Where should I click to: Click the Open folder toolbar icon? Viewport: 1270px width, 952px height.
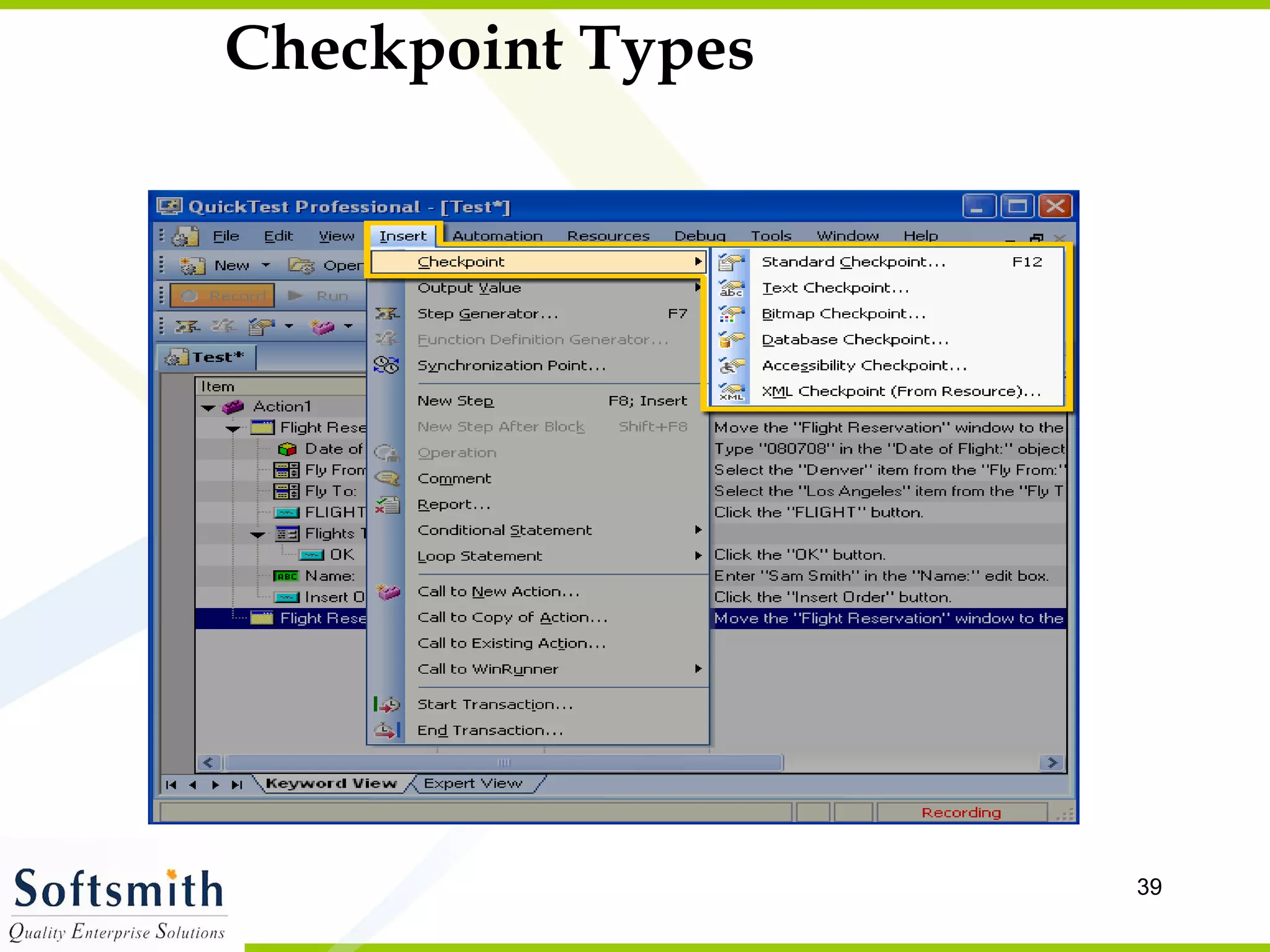[301, 265]
